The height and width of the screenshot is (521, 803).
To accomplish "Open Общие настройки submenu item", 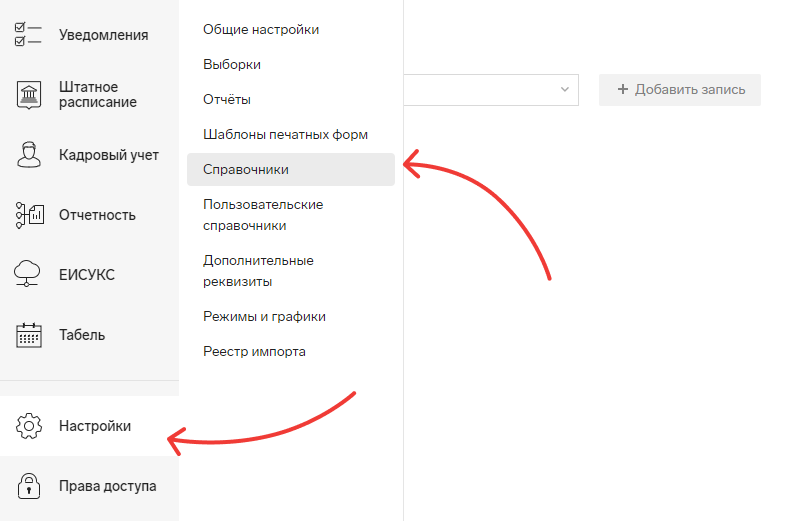I will pyautogui.click(x=261, y=29).
